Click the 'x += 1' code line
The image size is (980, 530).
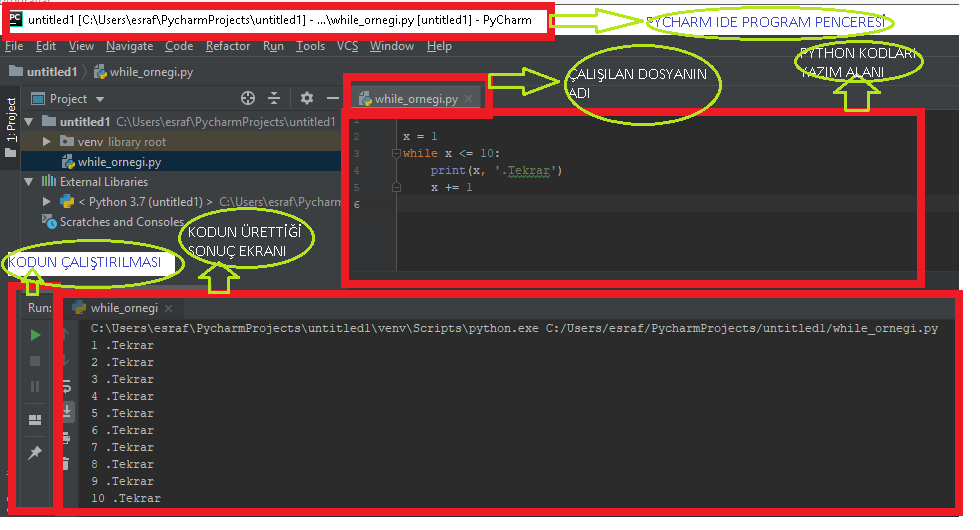(x=451, y=187)
